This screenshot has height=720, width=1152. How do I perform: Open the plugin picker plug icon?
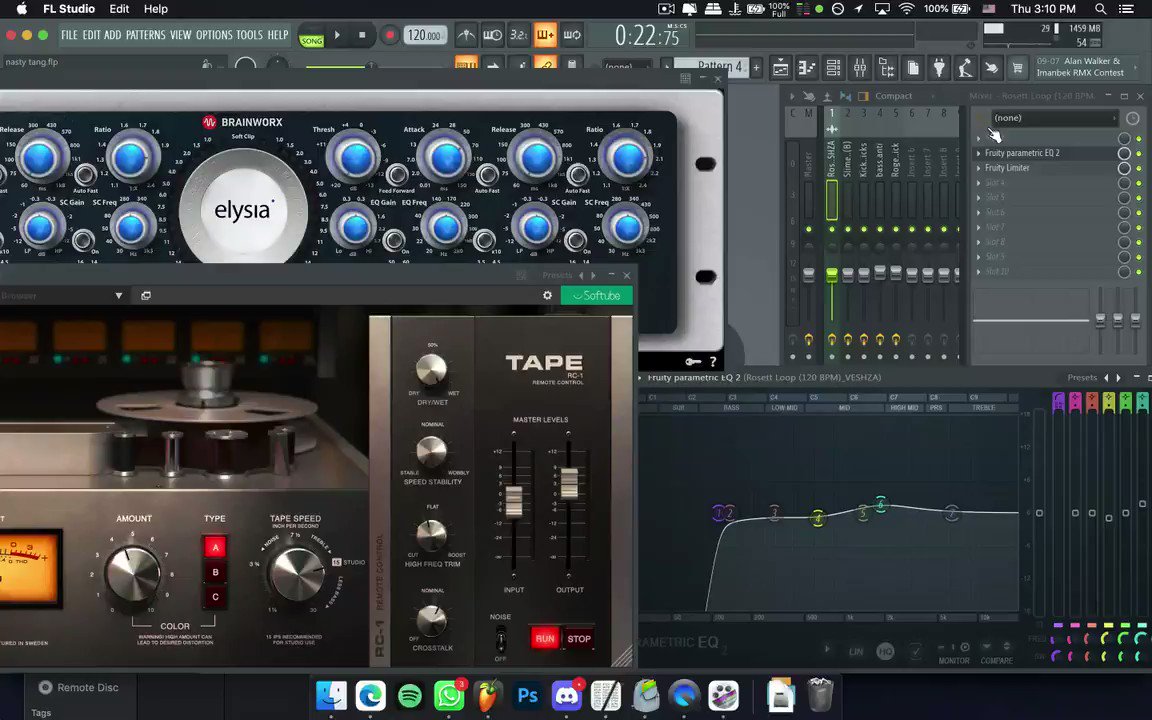click(939, 68)
